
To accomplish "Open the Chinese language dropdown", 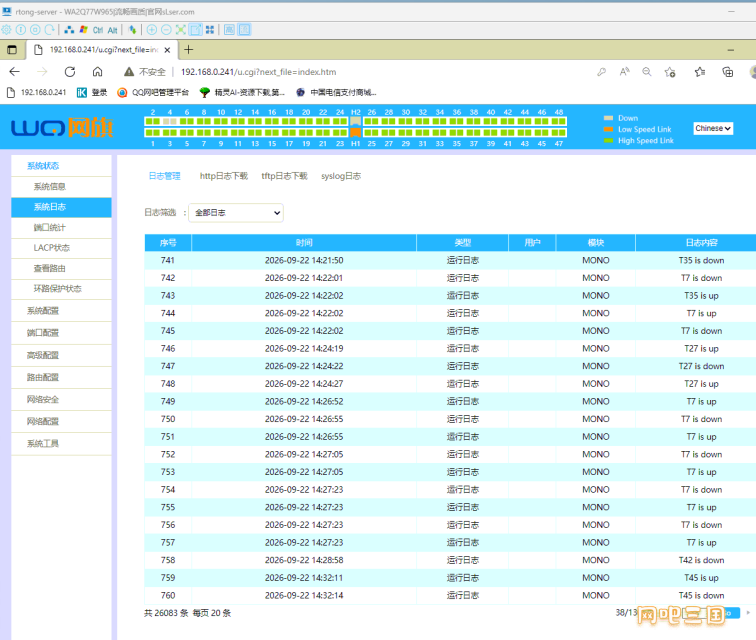I will tap(713, 128).
